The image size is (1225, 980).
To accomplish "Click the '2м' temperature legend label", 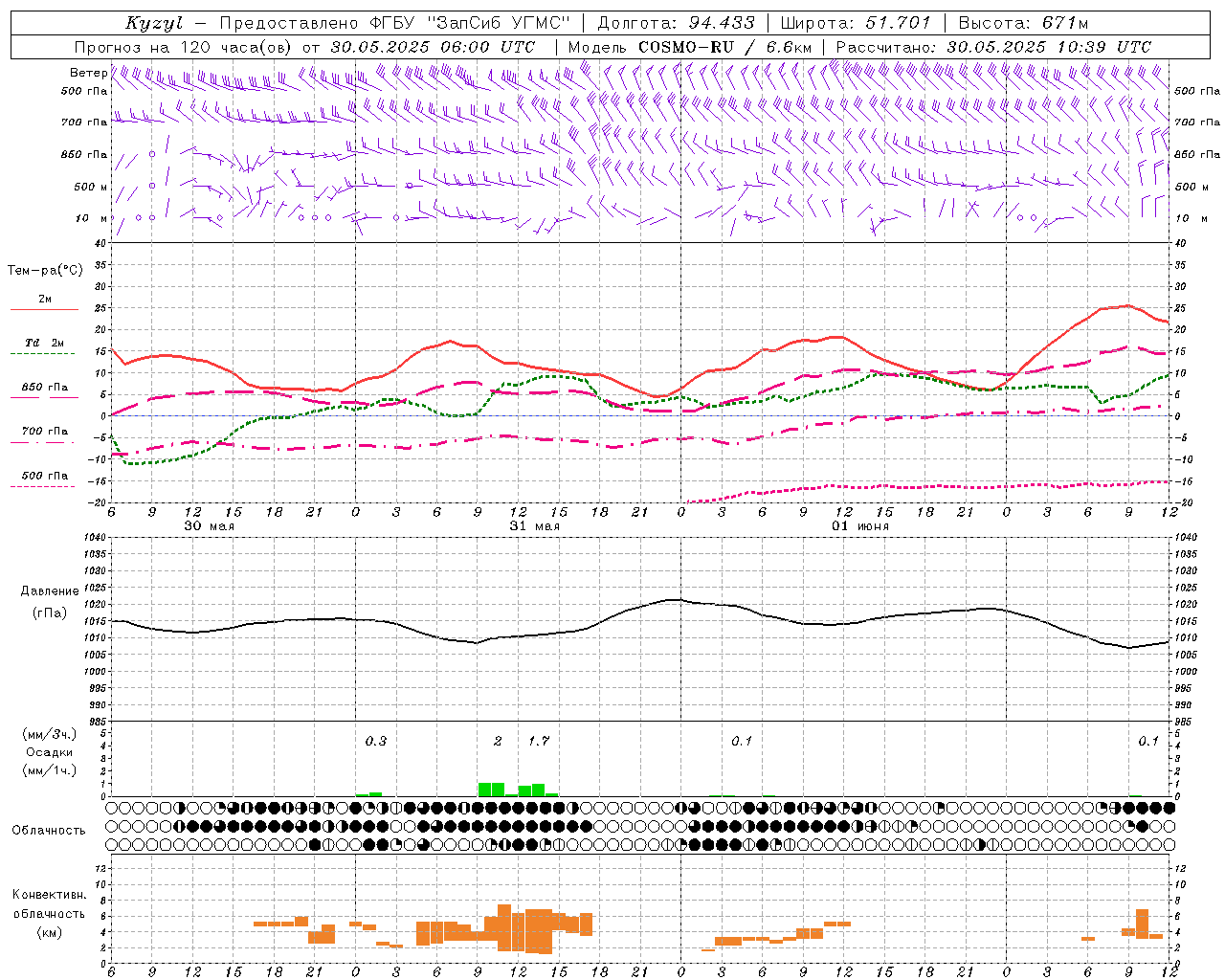I will click(x=45, y=300).
